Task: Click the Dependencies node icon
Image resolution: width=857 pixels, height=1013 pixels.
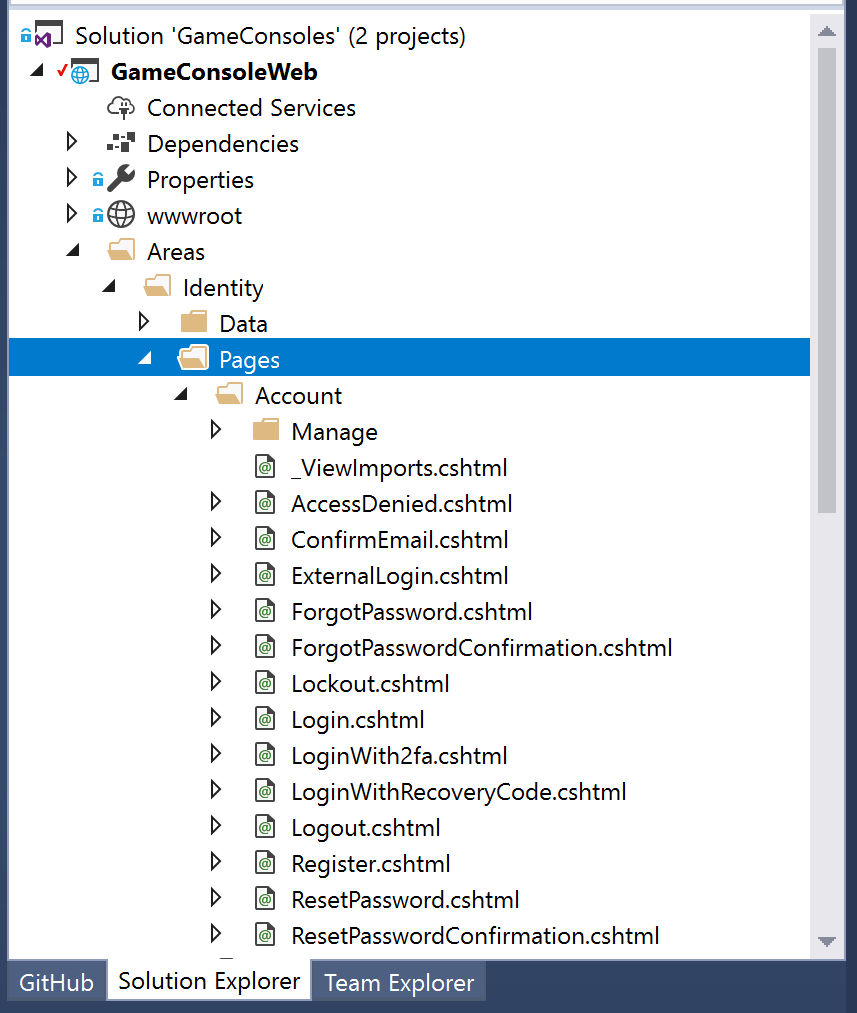Action: click(x=121, y=143)
